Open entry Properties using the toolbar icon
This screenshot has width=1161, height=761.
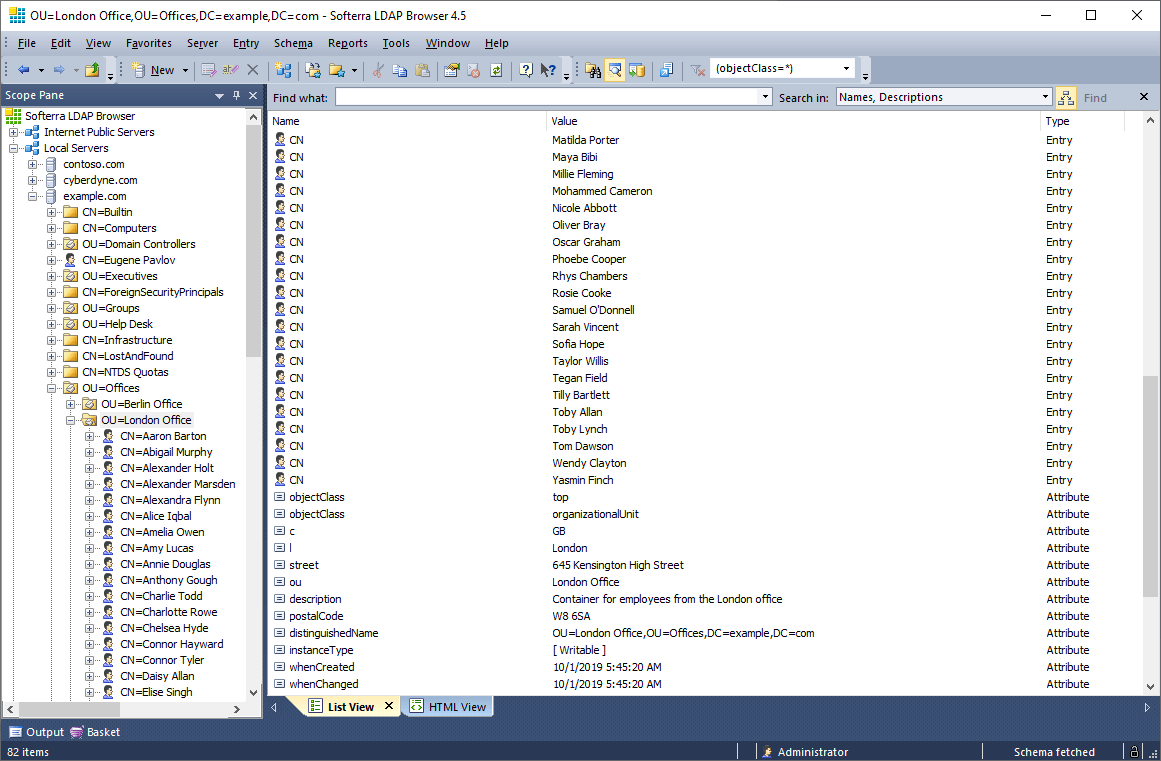click(452, 70)
